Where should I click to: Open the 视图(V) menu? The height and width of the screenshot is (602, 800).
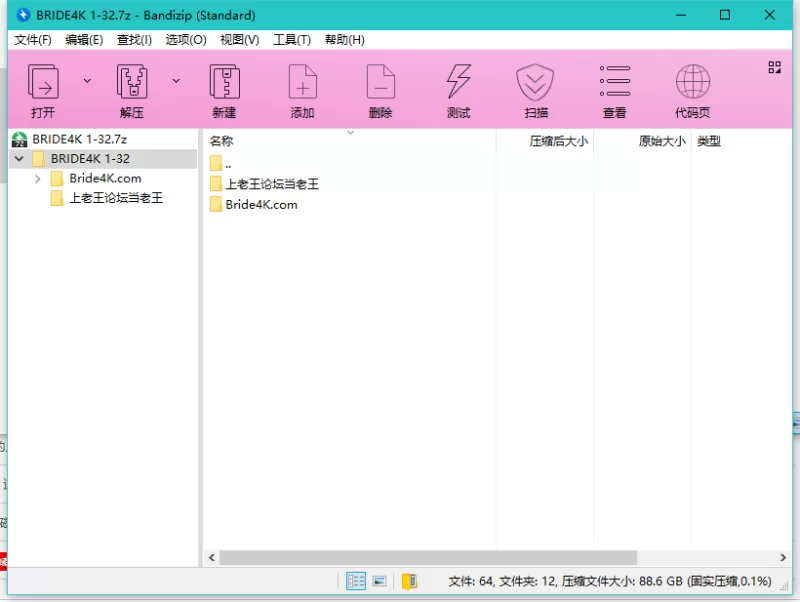pyautogui.click(x=240, y=40)
